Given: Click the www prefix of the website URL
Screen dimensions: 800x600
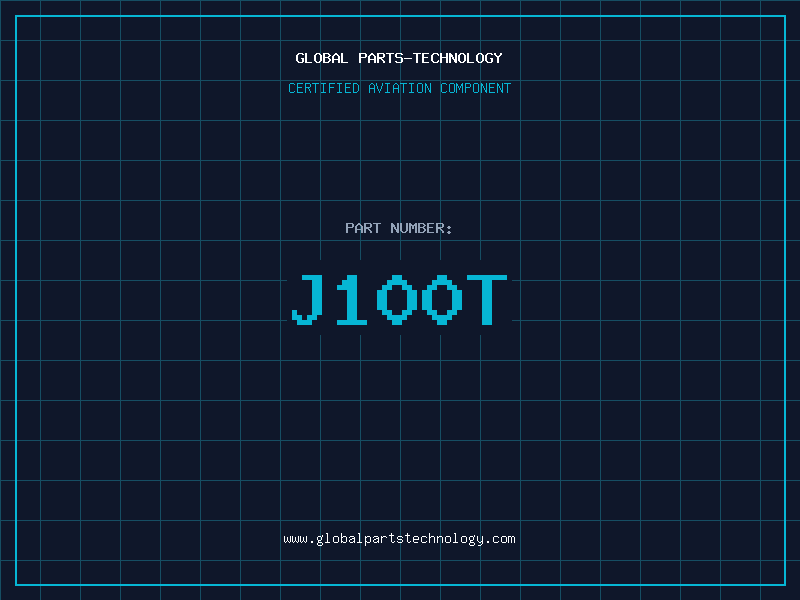Looking at the screenshot, I should tap(295, 538).
